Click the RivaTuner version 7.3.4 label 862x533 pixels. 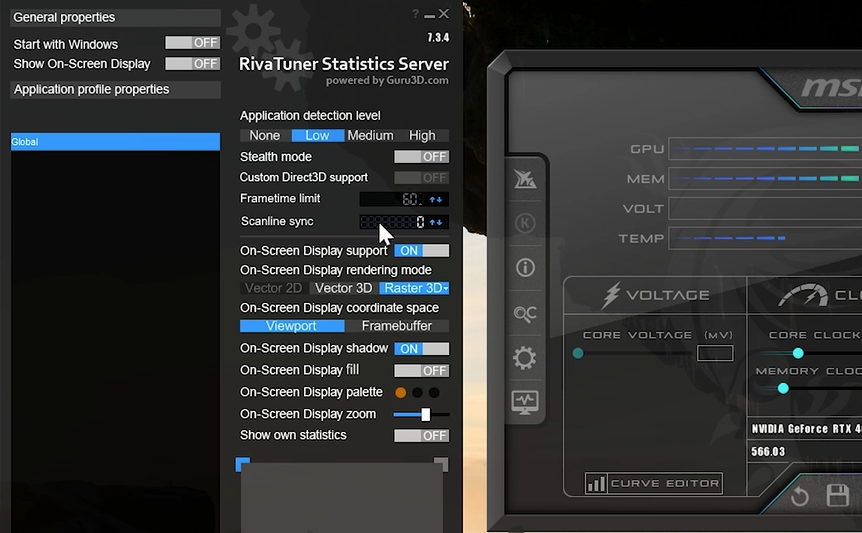tap(438, 37)
